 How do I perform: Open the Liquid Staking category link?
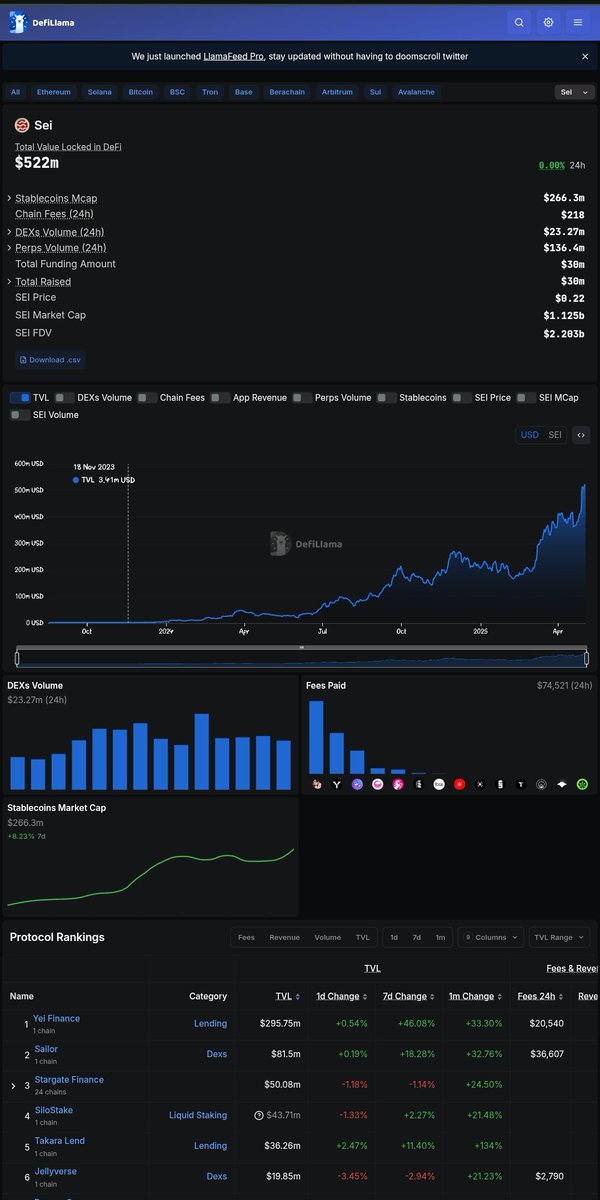198,1115
